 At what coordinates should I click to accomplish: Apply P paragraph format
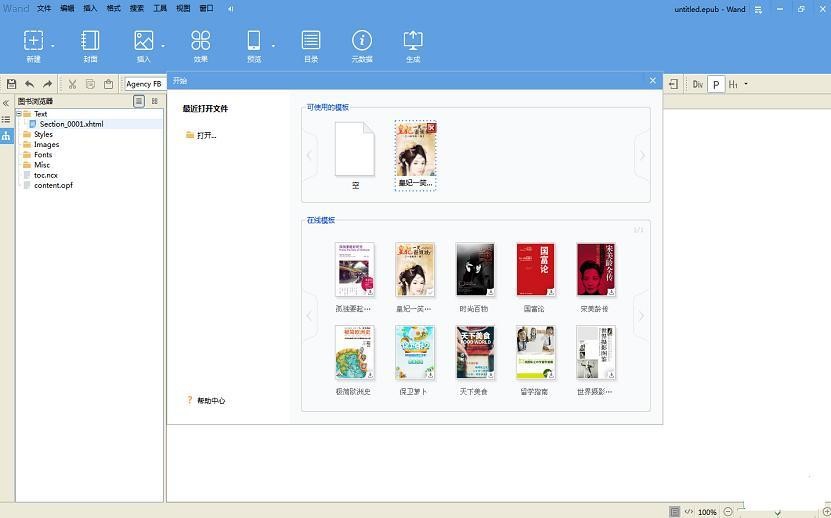point(716,85)
